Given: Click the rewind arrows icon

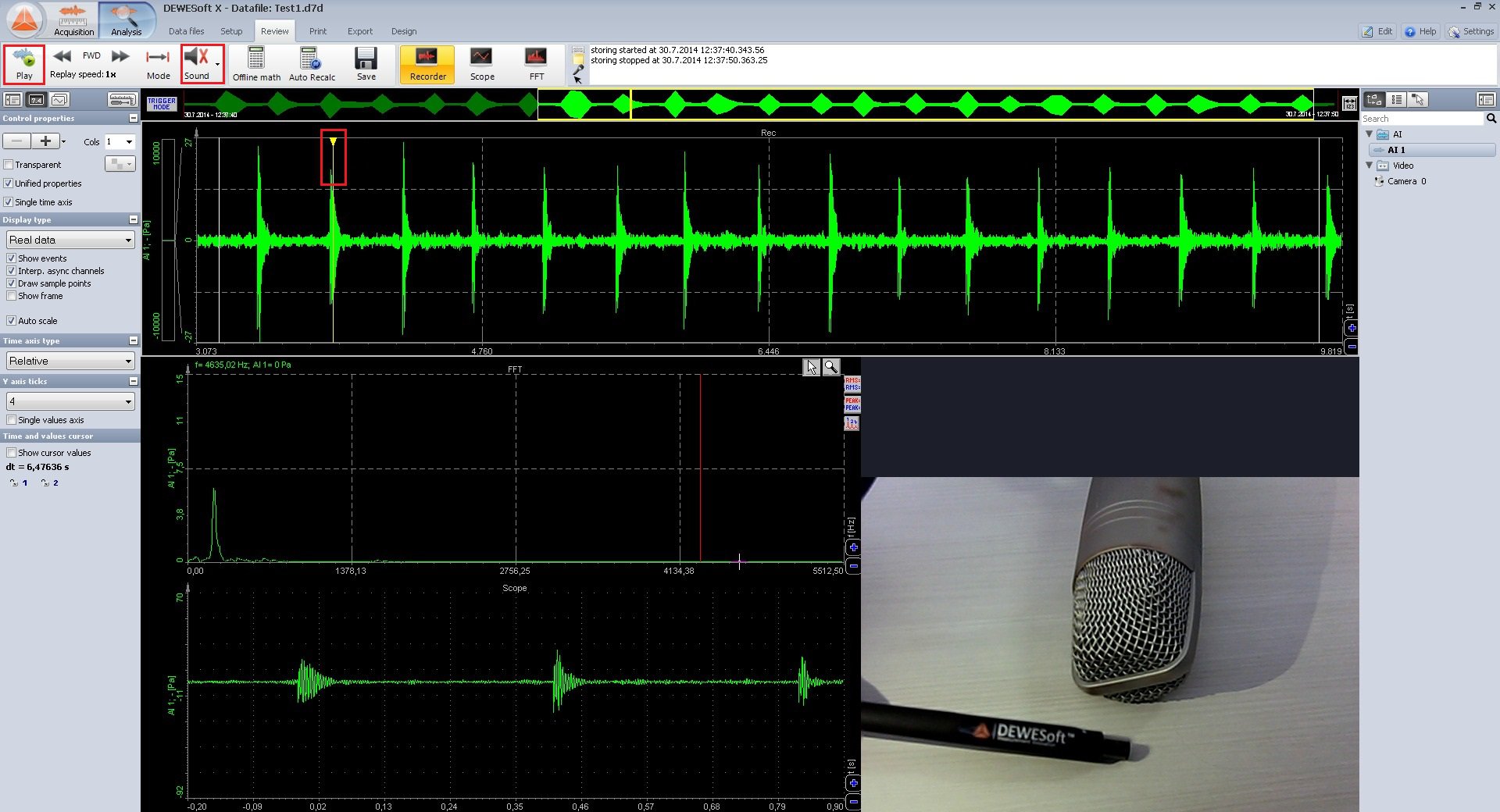Looking at the screenshot, I should click(x=62, y=56).
